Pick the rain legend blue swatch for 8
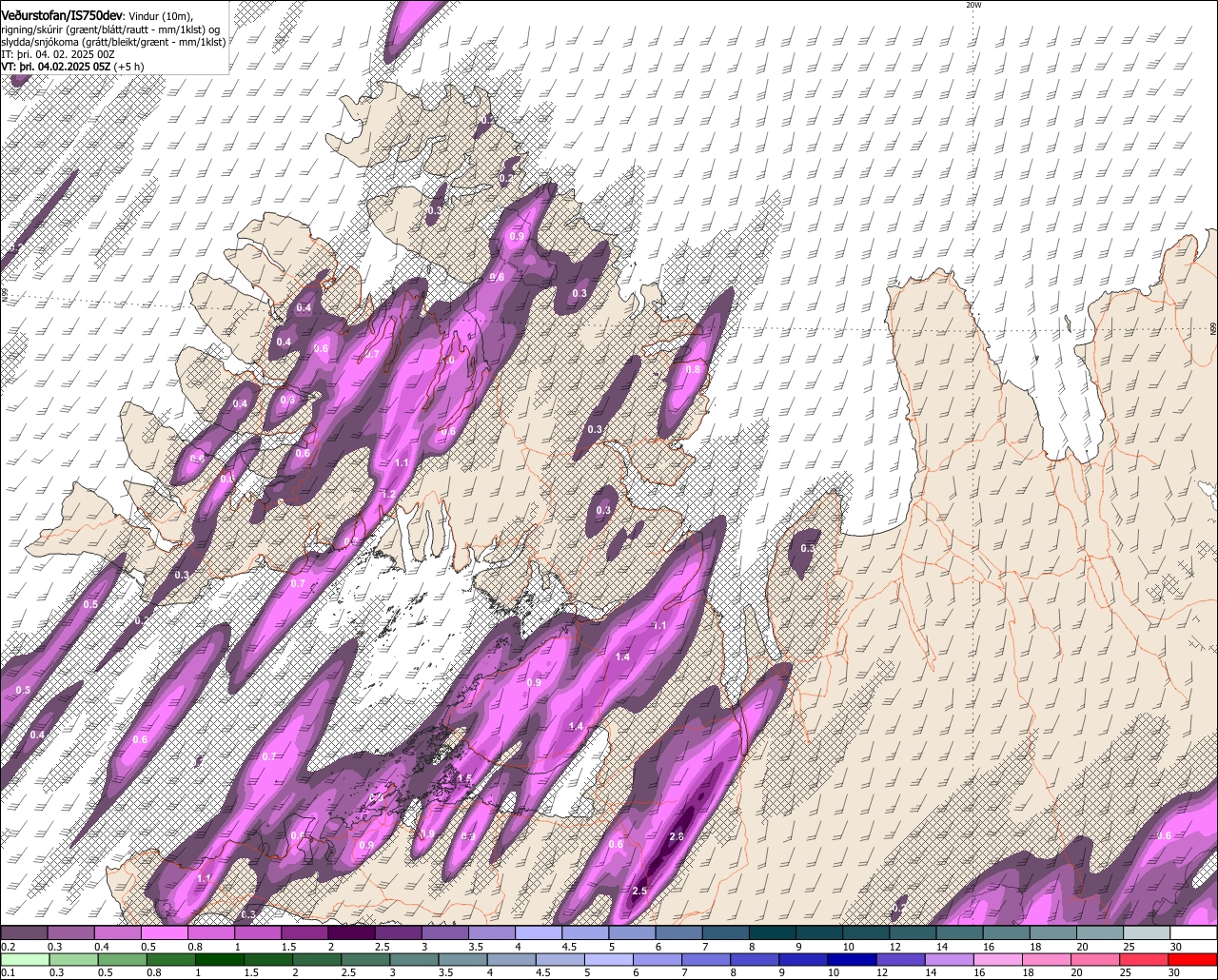 click(756, 959)
